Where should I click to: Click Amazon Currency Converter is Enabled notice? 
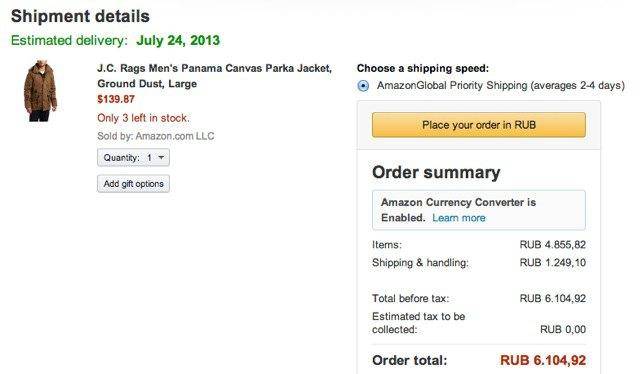pyautogui.click(x=479, y=210)
